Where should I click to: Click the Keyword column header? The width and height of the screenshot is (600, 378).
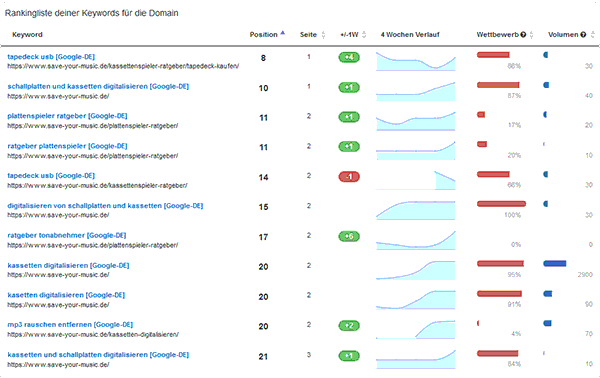(x=27, y=35)
